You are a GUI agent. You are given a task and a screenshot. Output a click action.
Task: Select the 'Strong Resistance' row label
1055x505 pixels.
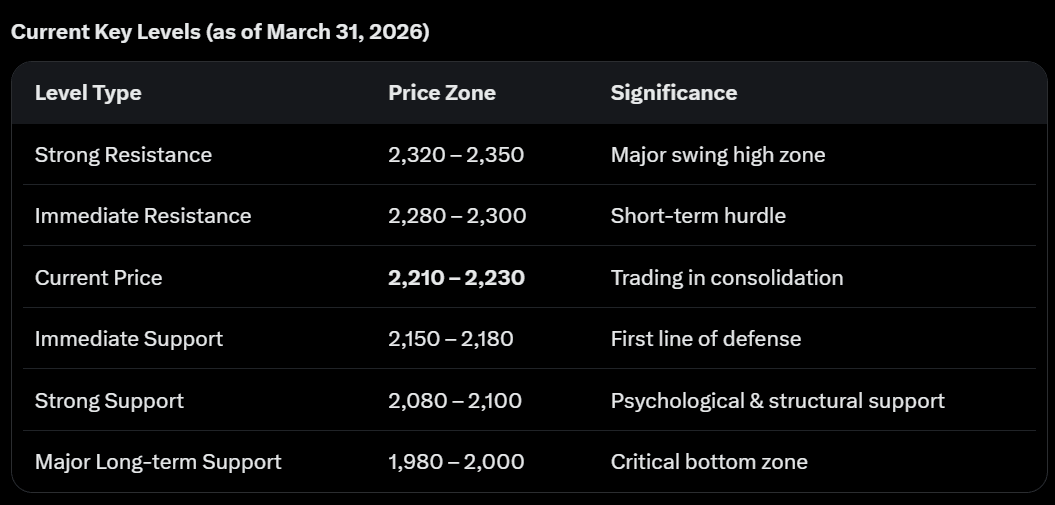click(x=123, y=155)
